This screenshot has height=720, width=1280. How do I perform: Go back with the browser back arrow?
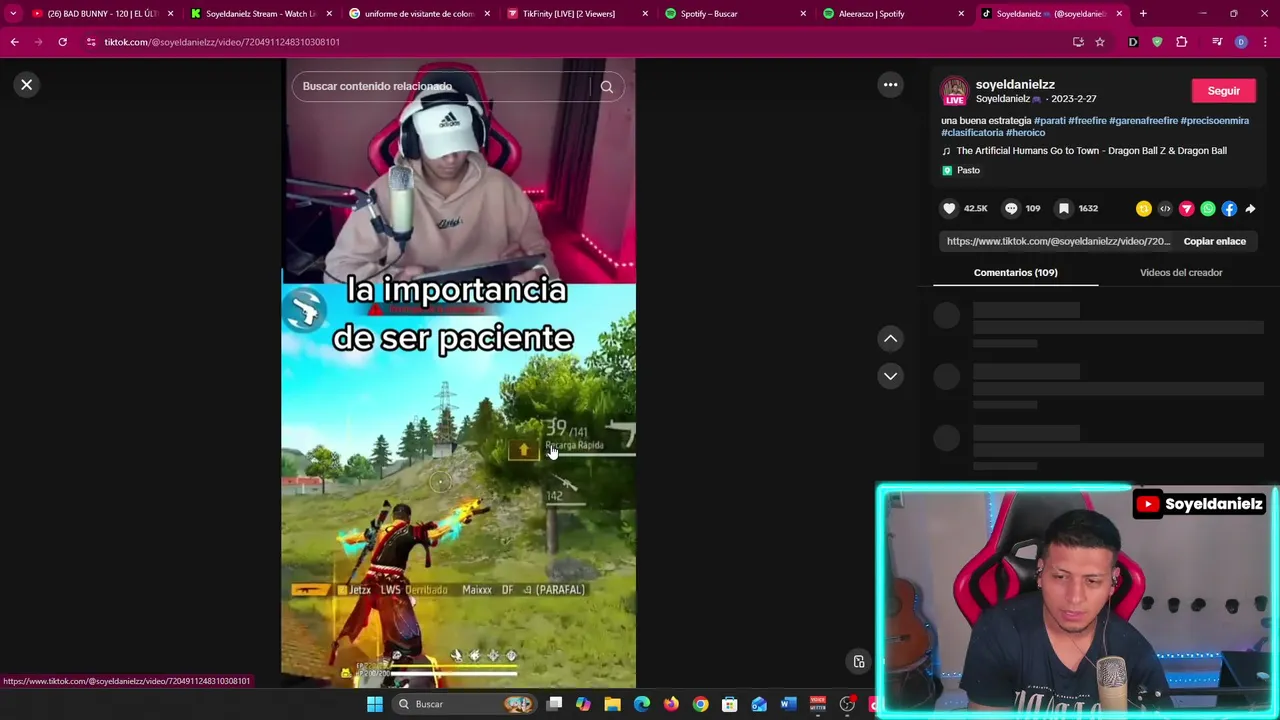[x=14, y=42]
